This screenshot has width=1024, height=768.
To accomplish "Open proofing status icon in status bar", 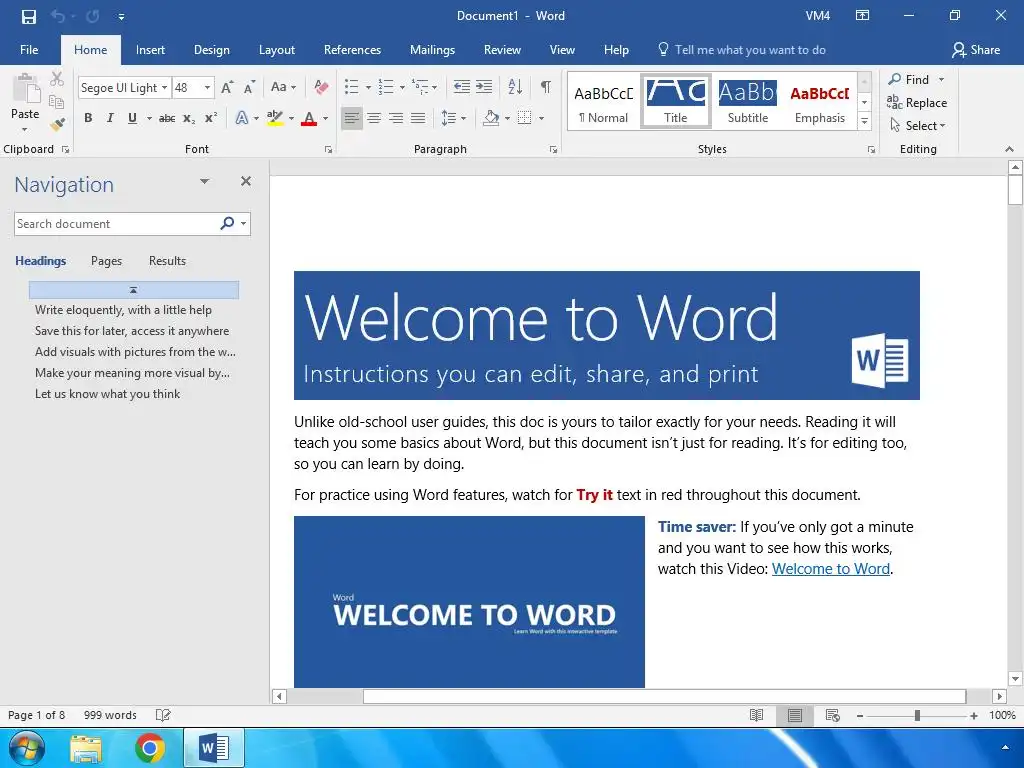I will coord(163,715).
